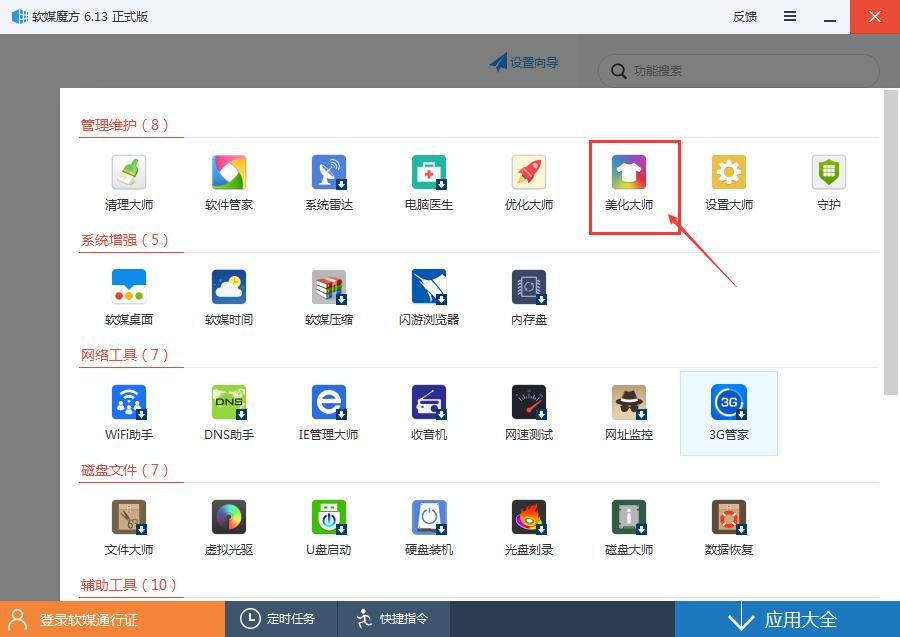Open 收音机 radio tool
The height and width of the screenshot is (637, 900).
coord(429,413)
